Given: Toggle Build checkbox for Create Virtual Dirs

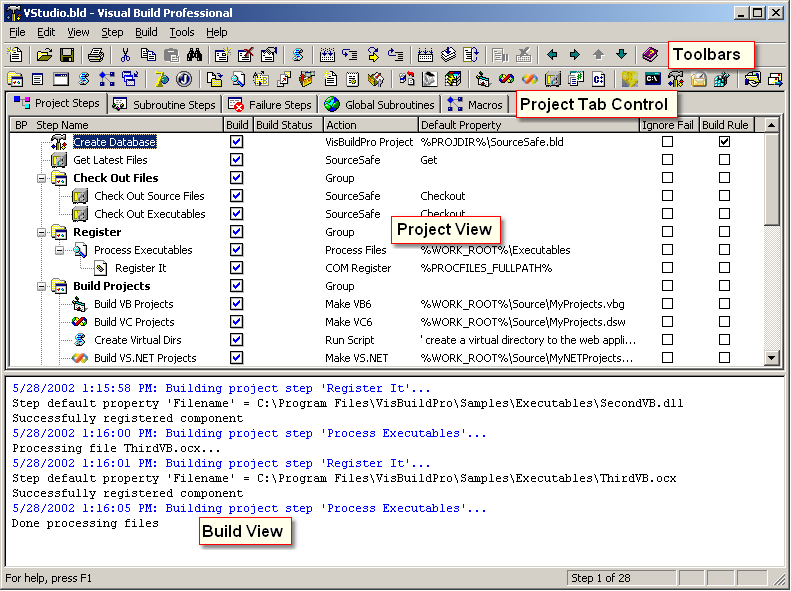Looking at the screenshot, I should coord(236,340).
